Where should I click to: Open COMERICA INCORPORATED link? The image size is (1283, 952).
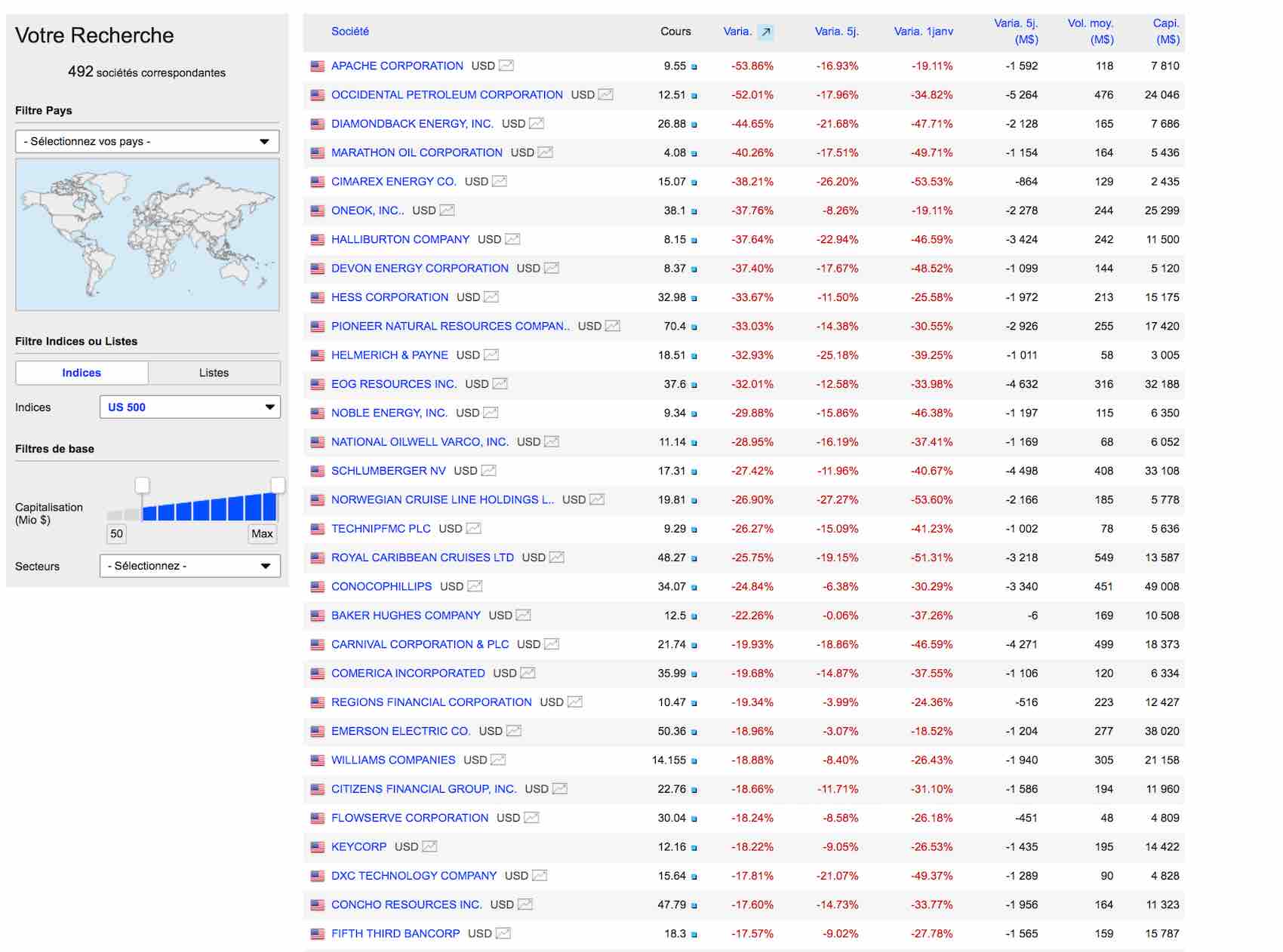(x=408, y=673)
